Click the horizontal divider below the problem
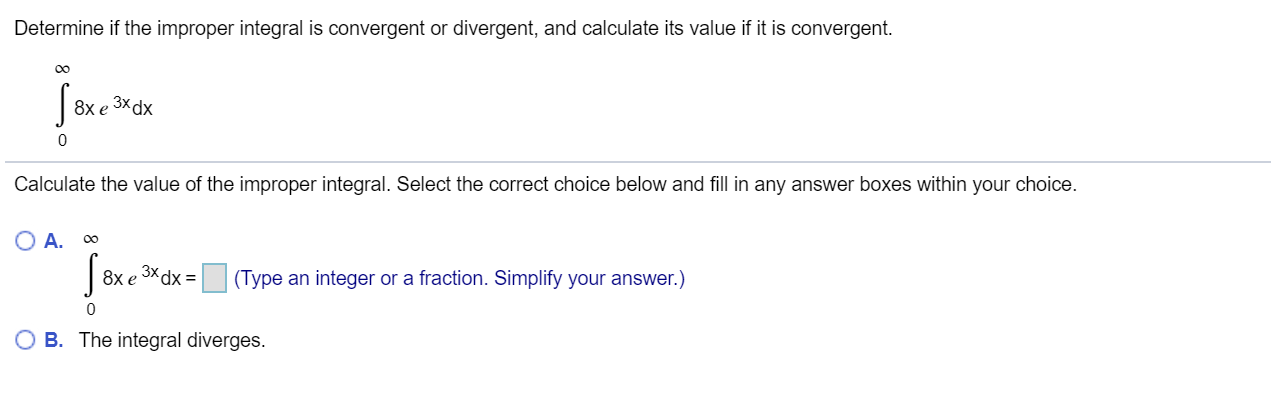The width and height of the screenshot is (1271, 412). (637, 161)
